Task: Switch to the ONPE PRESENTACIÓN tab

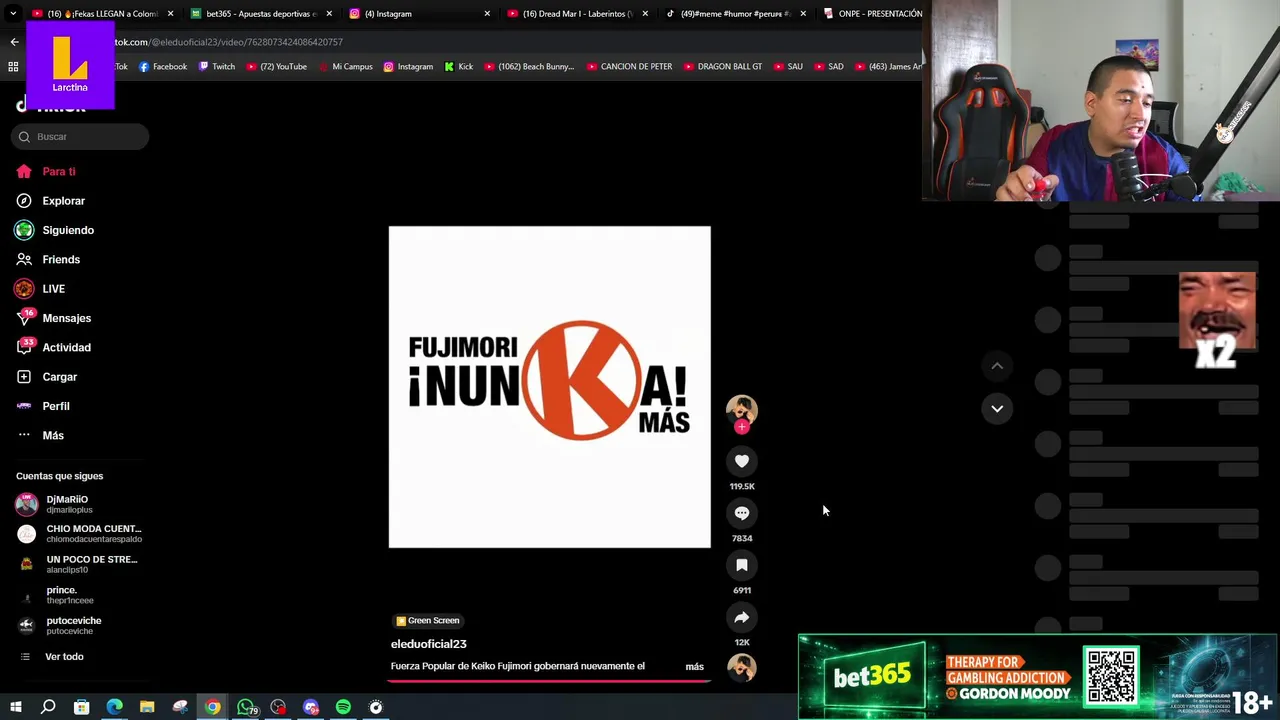Action: click(872, 14)
